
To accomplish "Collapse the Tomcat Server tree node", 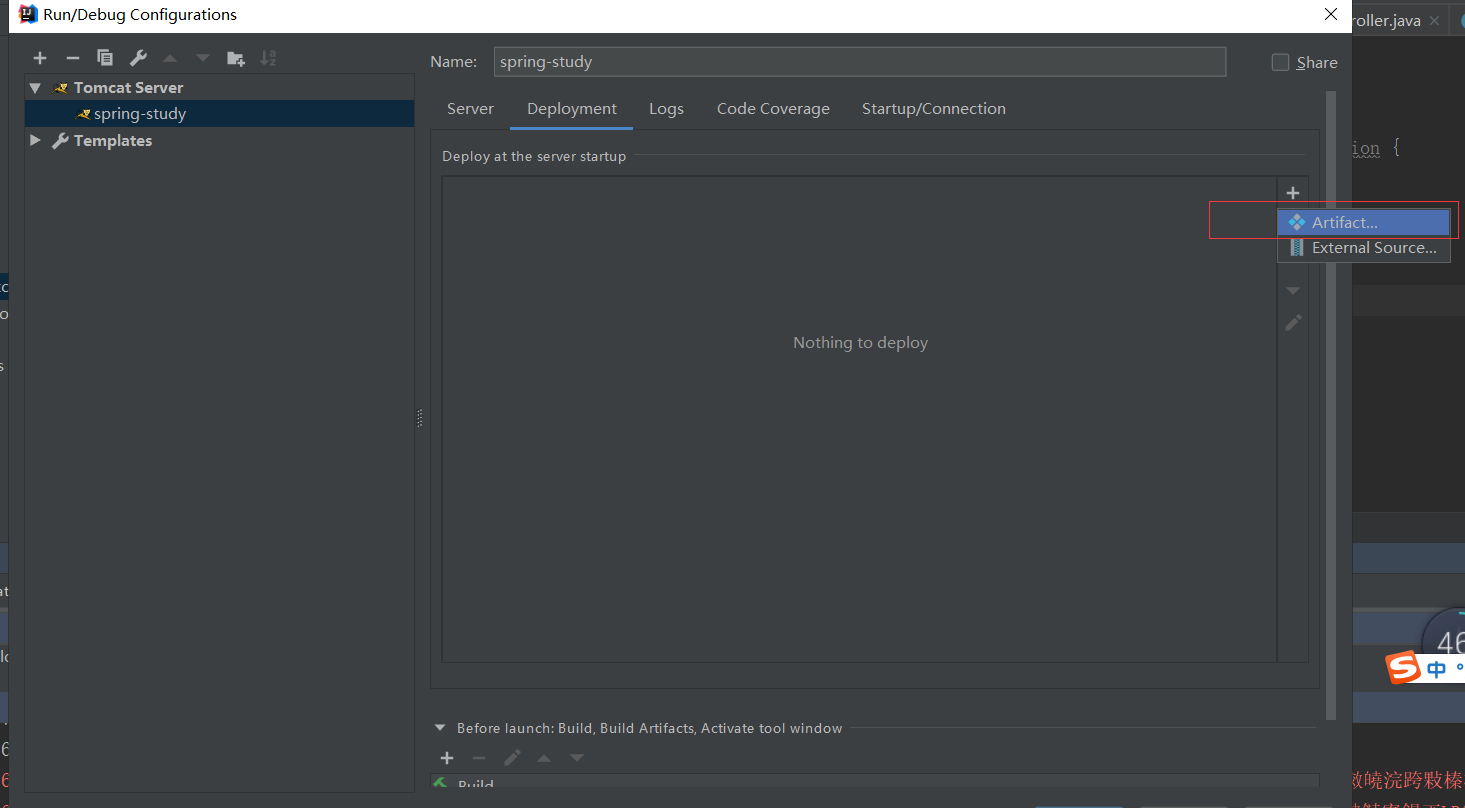I will (36, 88).
